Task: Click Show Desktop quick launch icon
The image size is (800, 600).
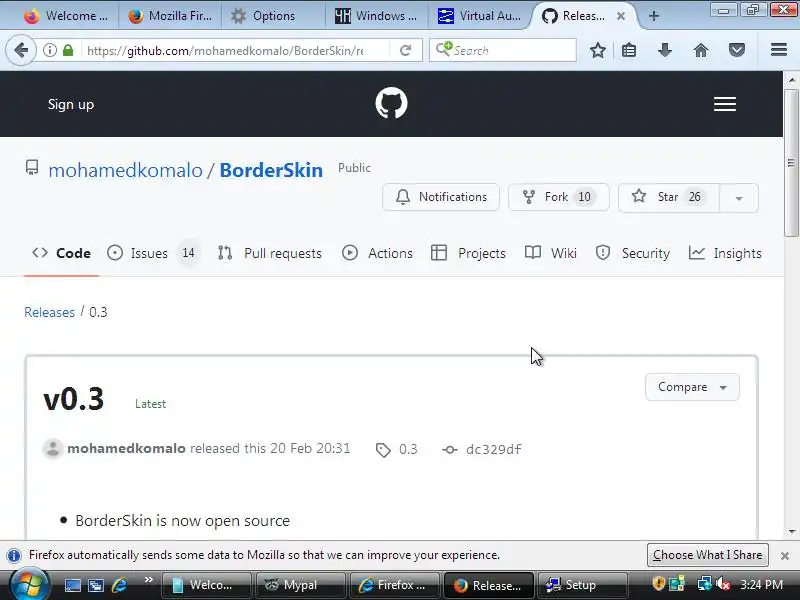Action: 72,585
